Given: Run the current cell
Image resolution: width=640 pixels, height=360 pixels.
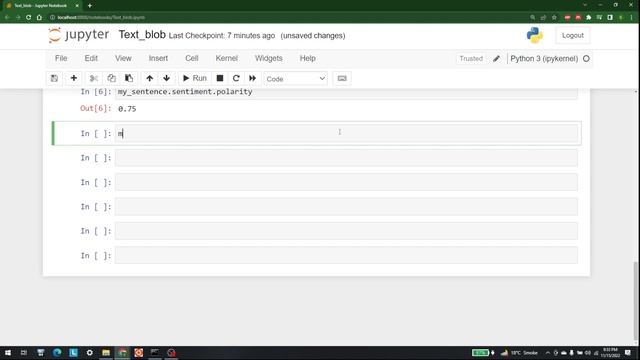Looking at the screenshot, I should click(195, 78).
